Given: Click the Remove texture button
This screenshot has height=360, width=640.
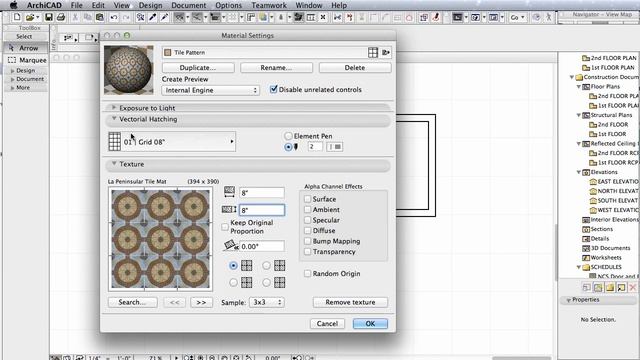Looking at the screenshot, I should tap(350, 302).
